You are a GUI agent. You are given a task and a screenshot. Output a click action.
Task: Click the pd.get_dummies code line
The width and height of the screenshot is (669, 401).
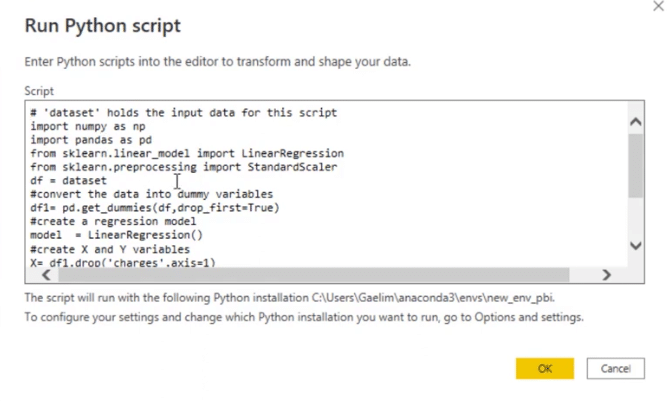pyautogui.click(x=155, y=208)
